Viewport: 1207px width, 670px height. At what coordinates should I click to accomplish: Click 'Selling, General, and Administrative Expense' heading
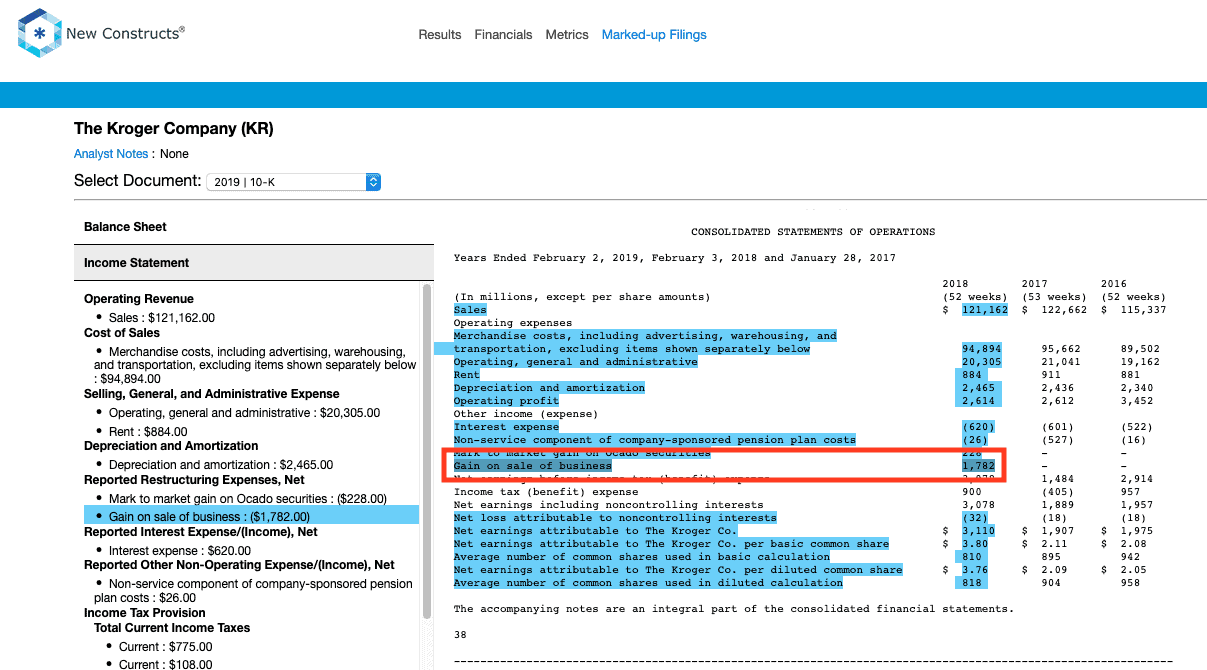coord(212,394)
